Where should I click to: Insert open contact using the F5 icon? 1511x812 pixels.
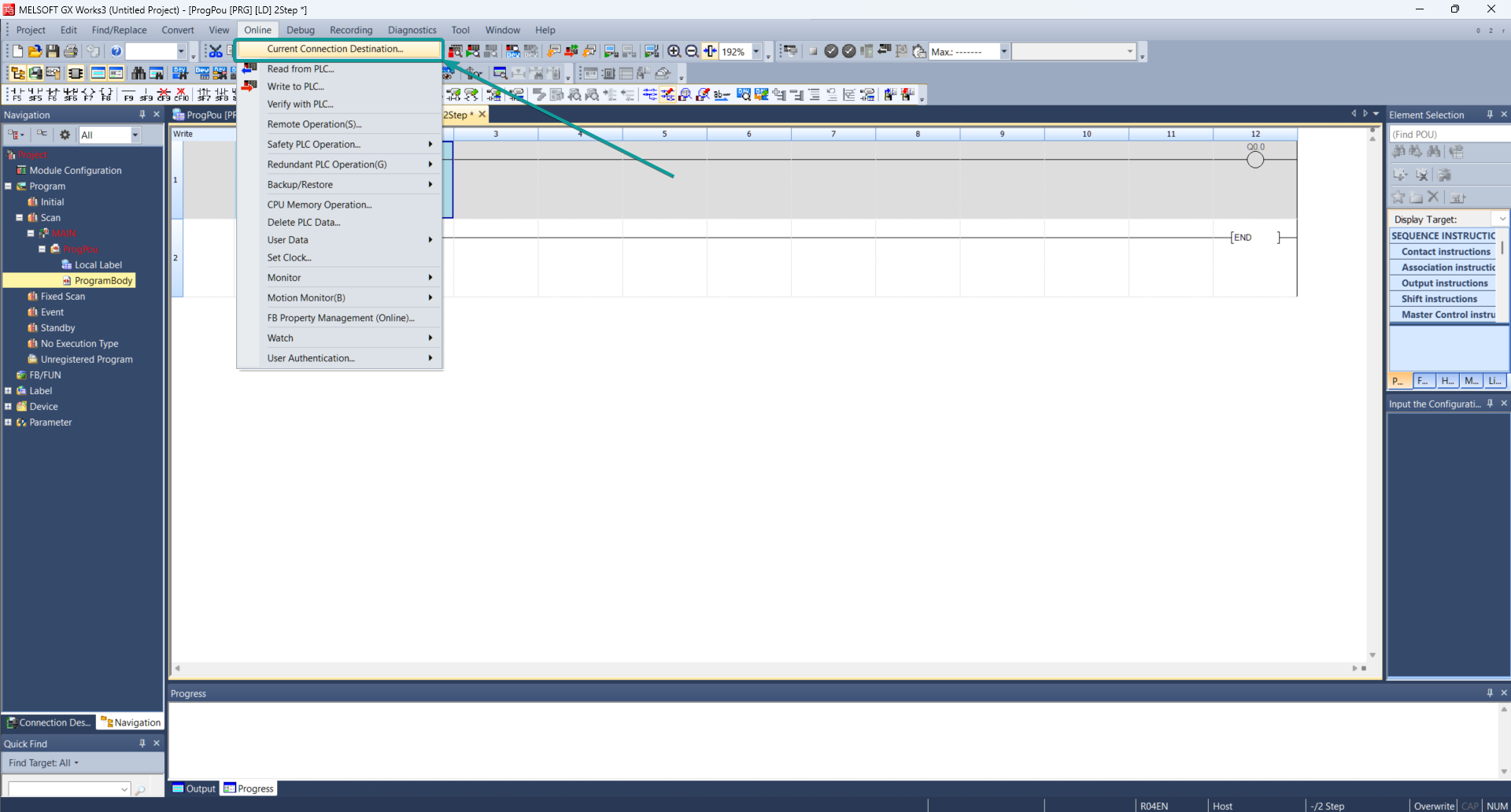(x=16, y=94)
